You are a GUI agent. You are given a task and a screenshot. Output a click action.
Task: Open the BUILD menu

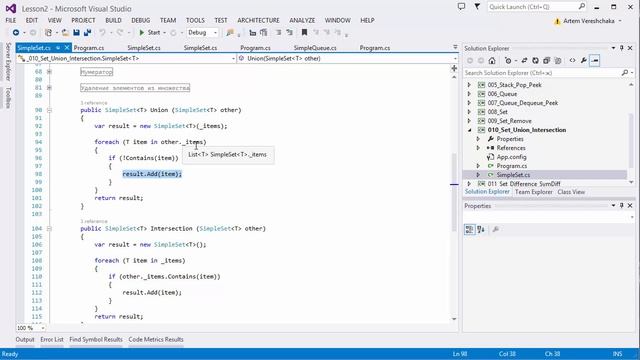pos(113,20)
